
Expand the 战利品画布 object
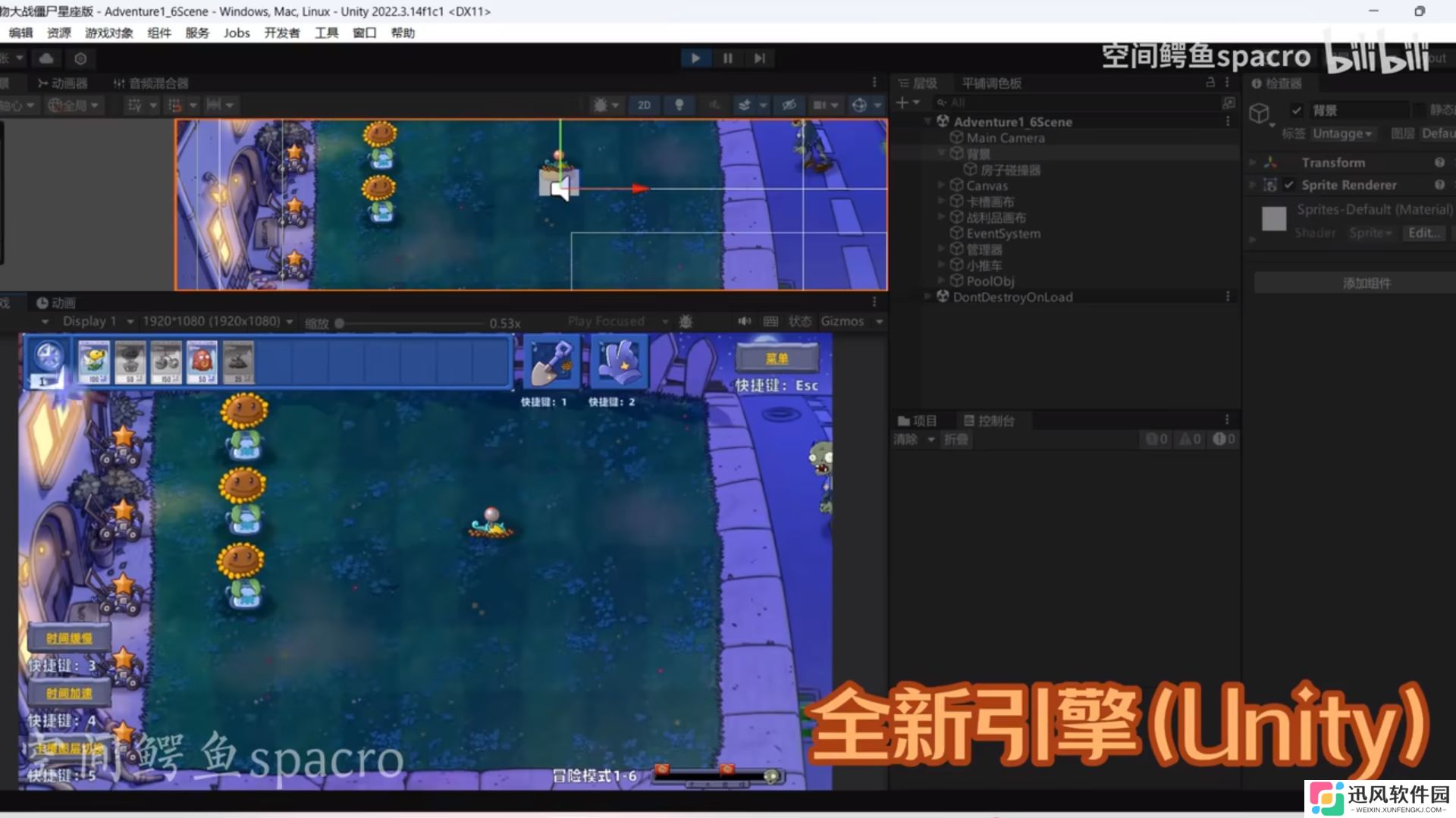click(941, 217)
